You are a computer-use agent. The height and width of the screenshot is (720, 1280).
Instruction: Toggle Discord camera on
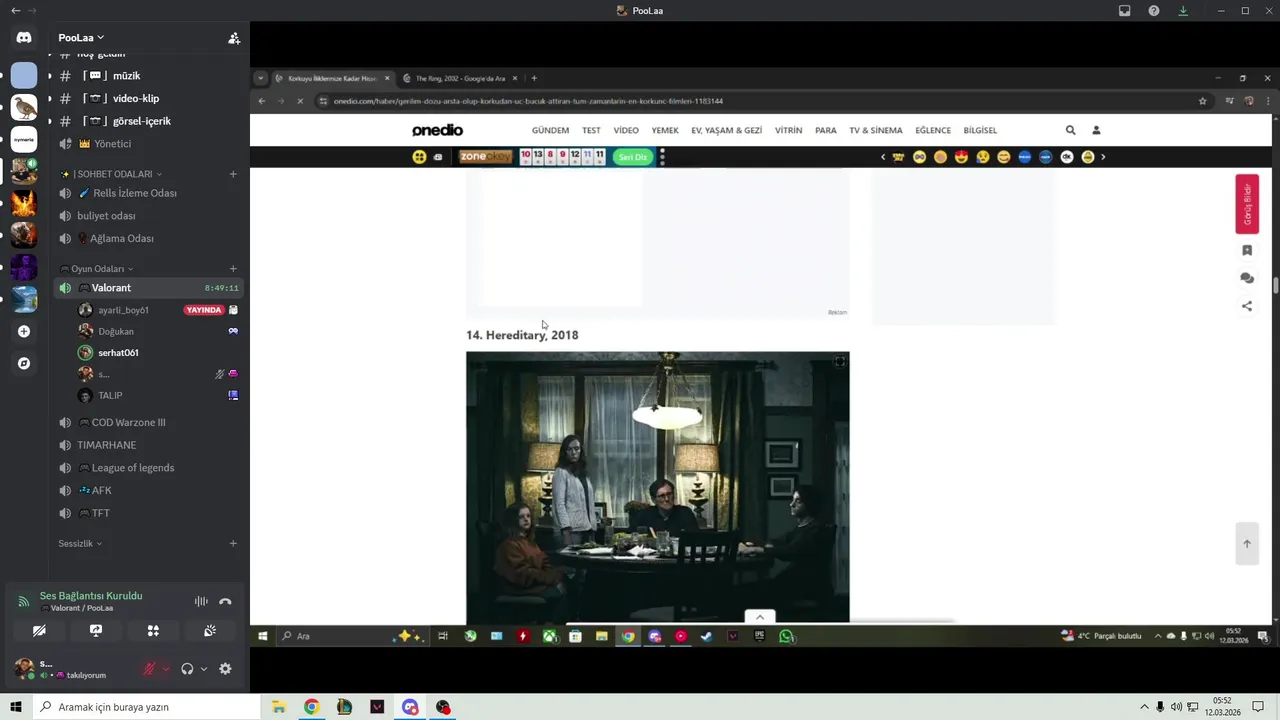point(39,631)
